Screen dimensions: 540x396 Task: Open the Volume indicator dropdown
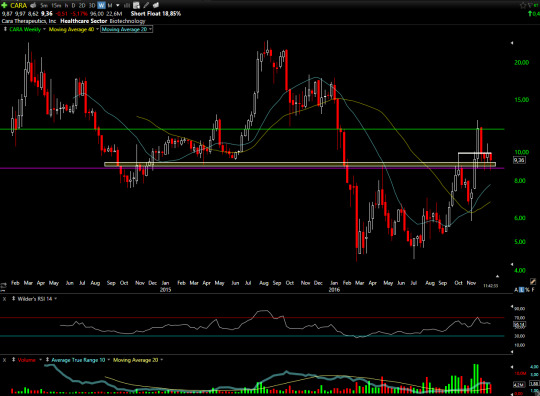pyautogui.click(x=40, y=360)
